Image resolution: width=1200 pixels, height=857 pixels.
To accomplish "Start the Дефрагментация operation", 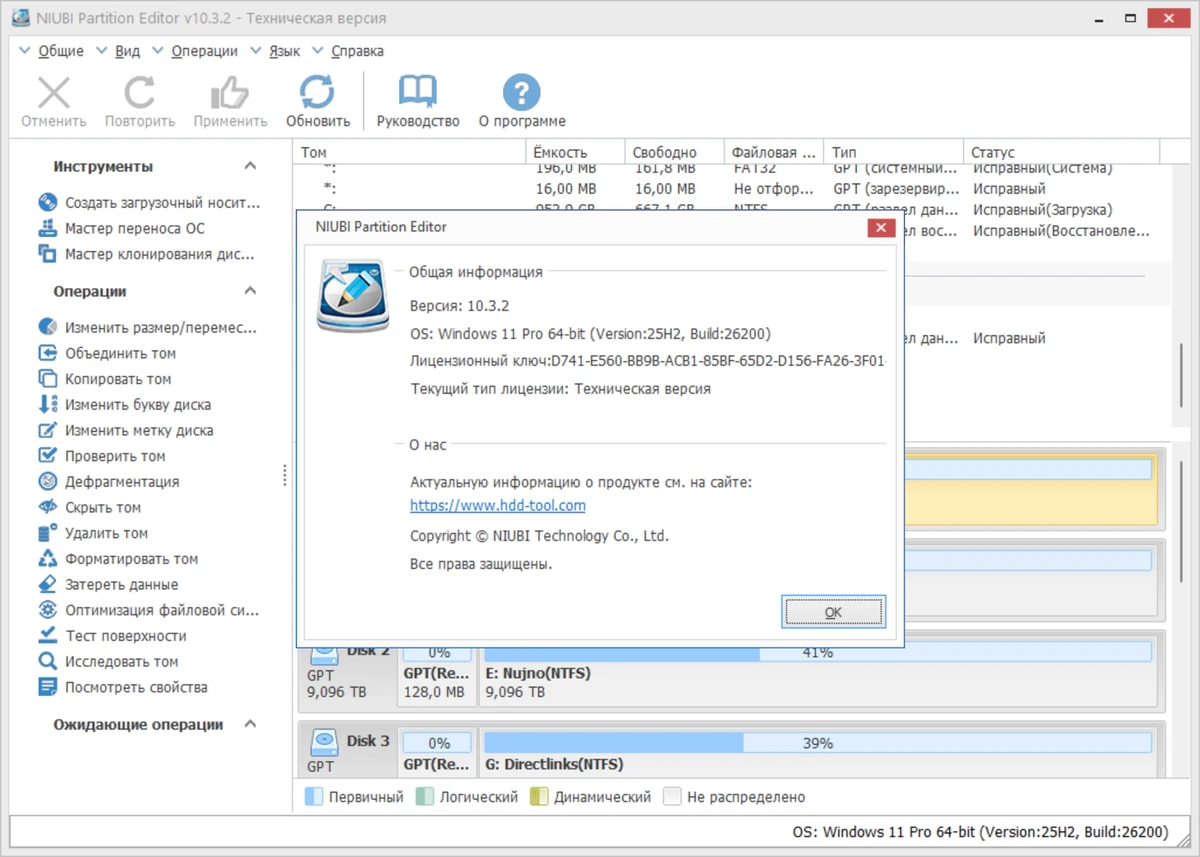I will coord(109,482).
